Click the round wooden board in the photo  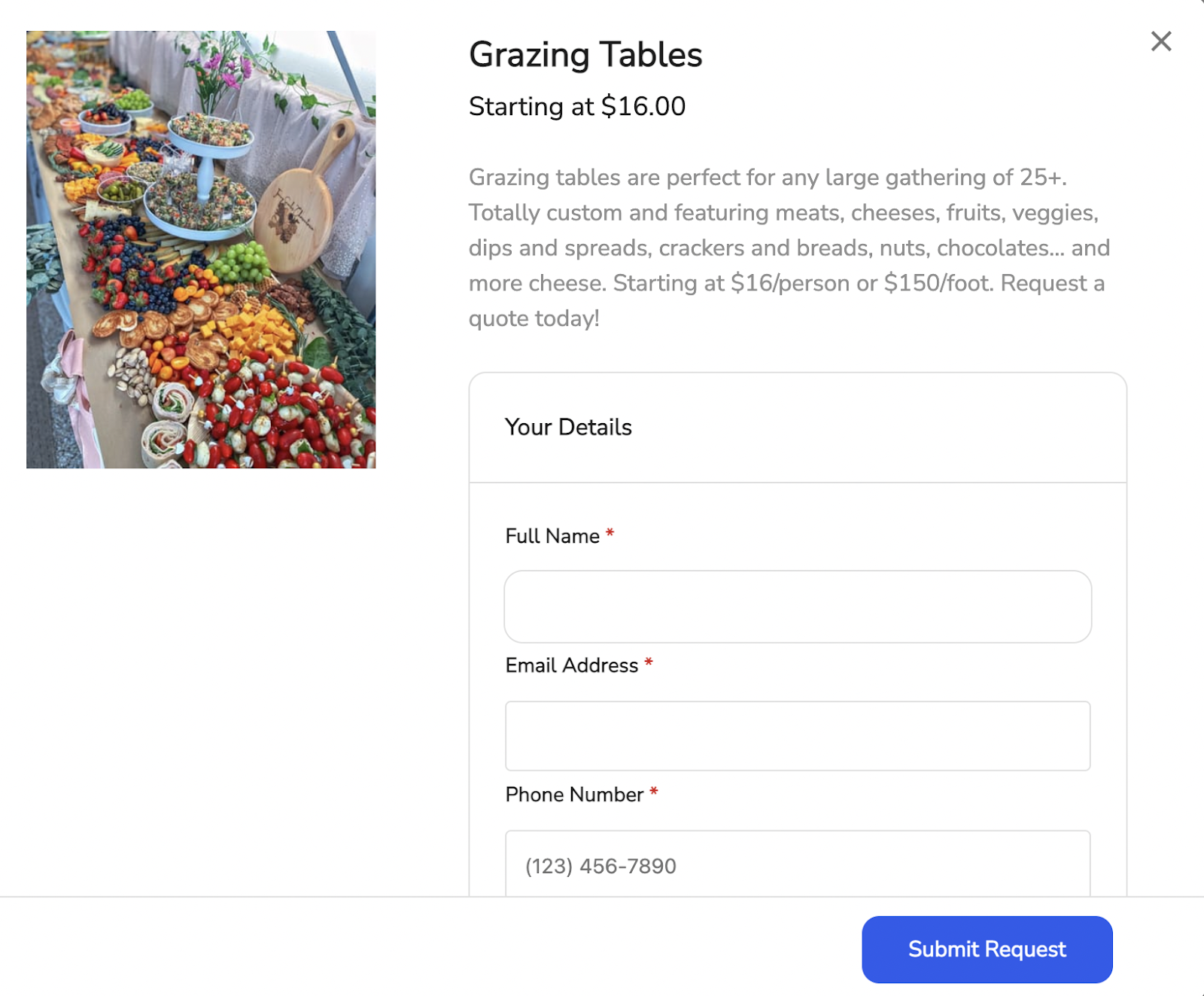tap(293, 218)
